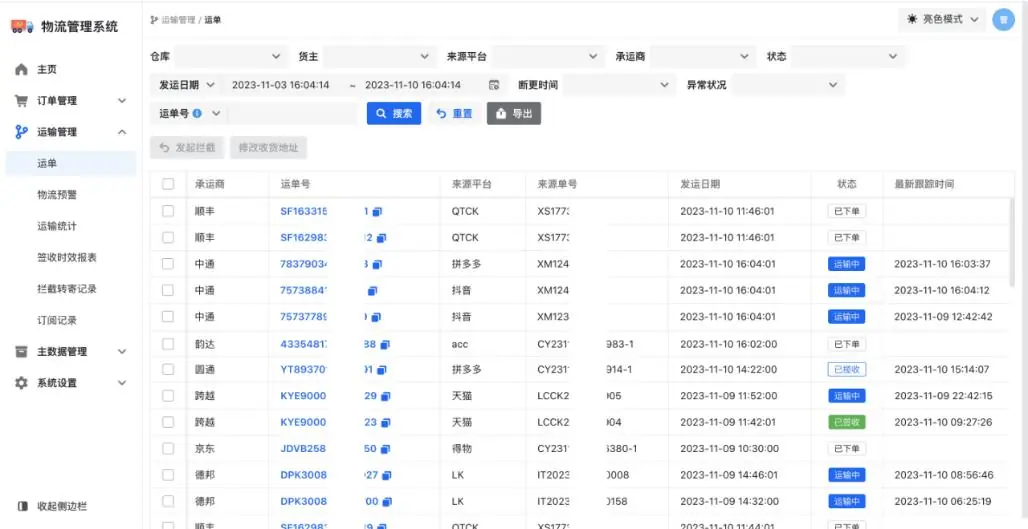Screen dimensions: 1028x529
Task: Click the branch icon beside 运输管理
Action: click(22, 132)
